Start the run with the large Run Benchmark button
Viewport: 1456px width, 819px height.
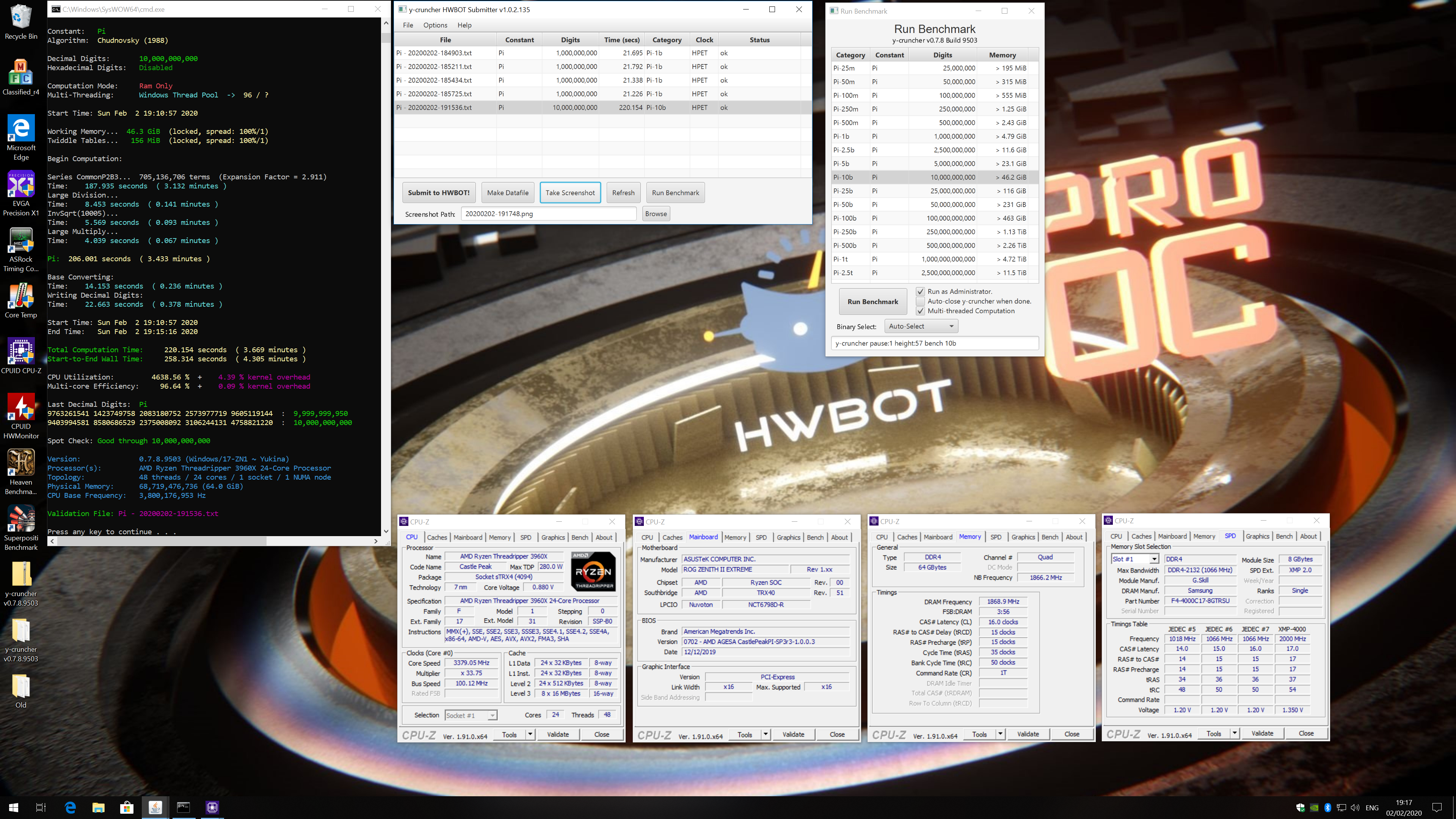tap(873, 302)
